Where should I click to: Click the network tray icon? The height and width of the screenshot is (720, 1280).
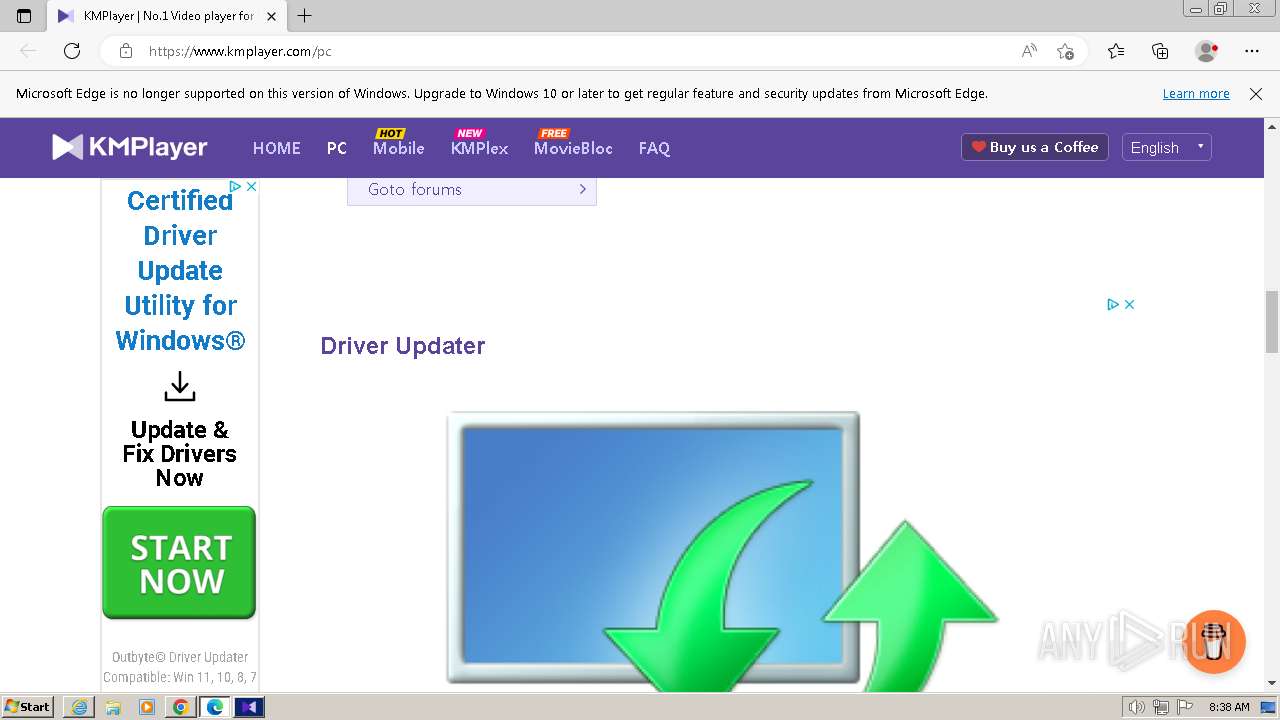coord(1161,707)
